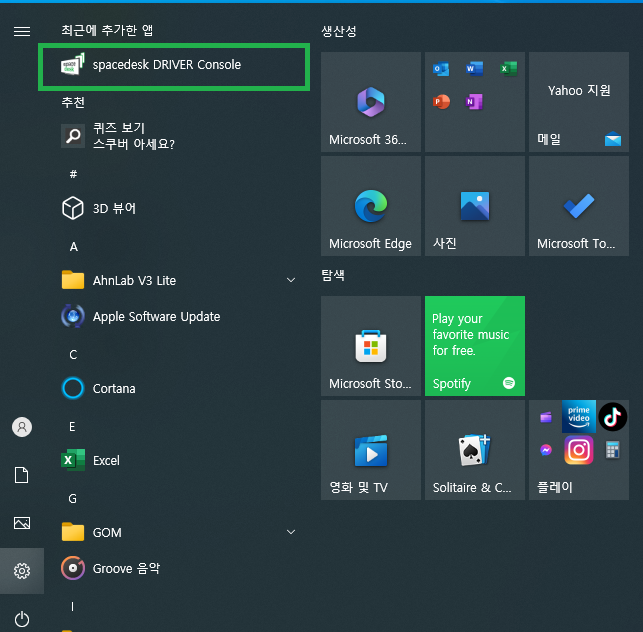Screen dimensions: 643x632
Task: Expand the GOM folder chevron
Action: click(291, 532)
